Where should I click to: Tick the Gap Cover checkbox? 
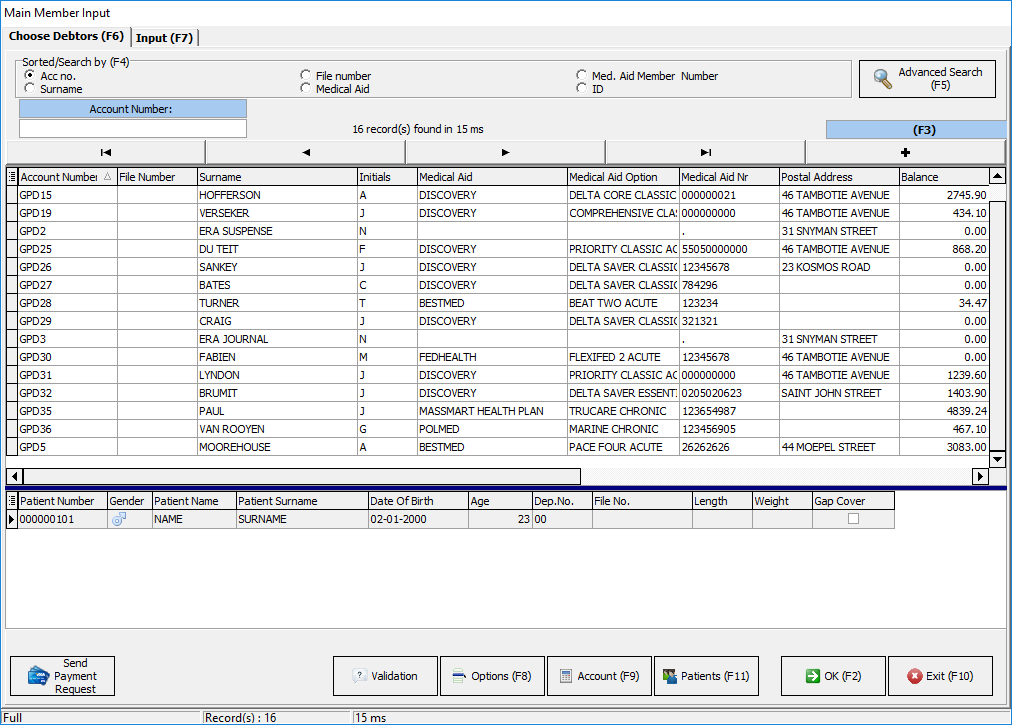click(x=853, y=520)
